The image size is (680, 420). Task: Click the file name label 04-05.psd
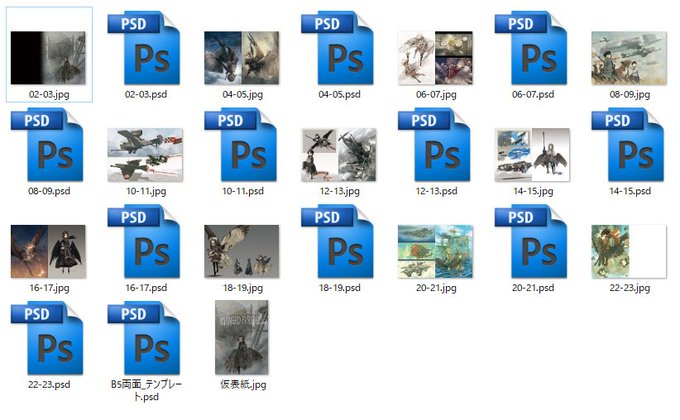(x=339, y=94)
